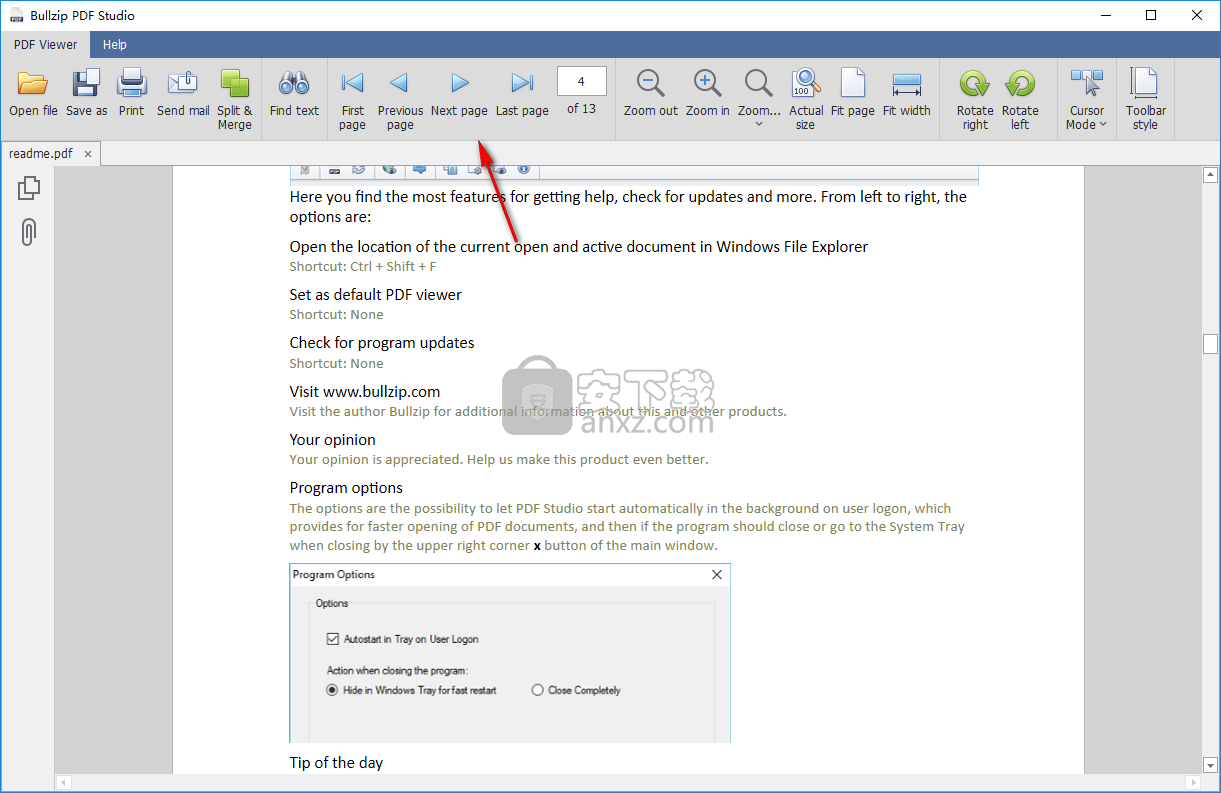The width and height of the screenshot is (1221, 793).
Task: Maximize the Bullzip PDF Studio window
Action: pos(1151,15)
